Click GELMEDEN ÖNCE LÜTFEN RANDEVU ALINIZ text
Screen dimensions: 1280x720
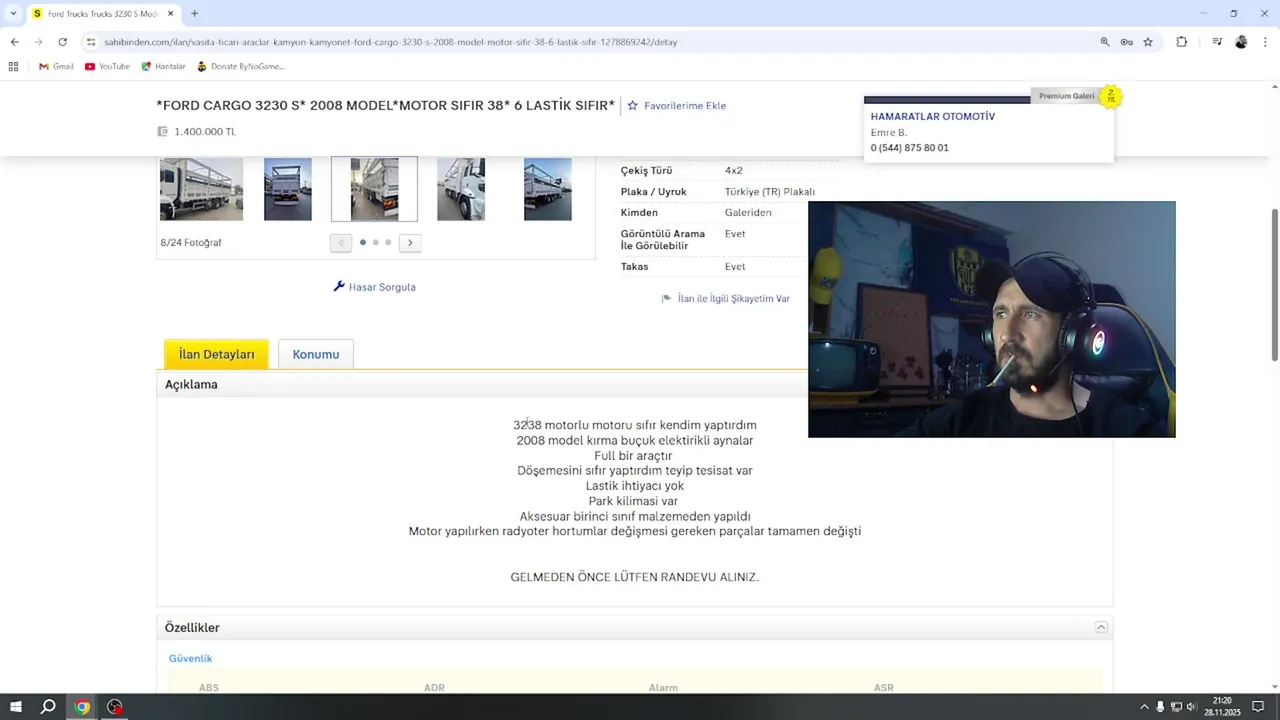tap(635, 577)
